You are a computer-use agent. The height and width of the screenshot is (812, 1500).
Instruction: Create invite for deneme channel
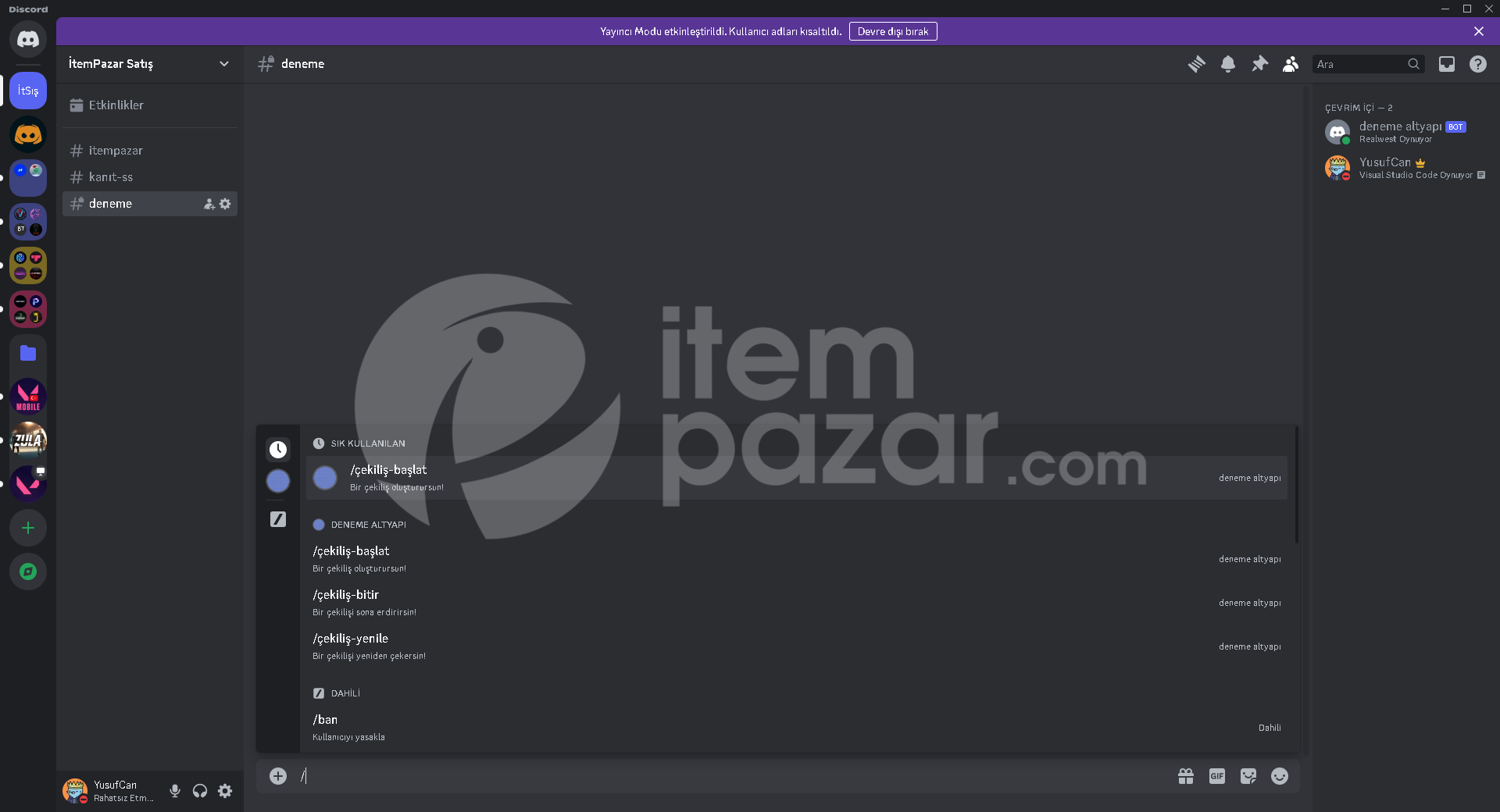click(x=209, y=204)
